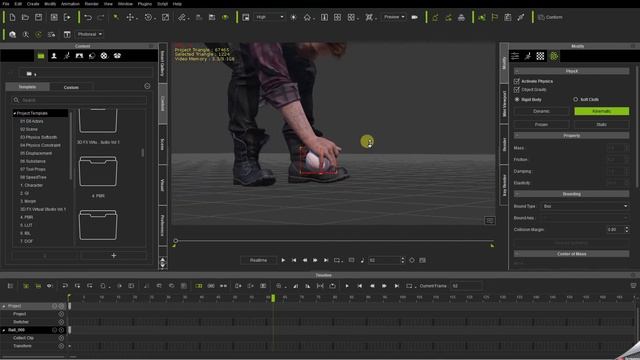The width and height of the screenshot is (640, 360).
Task: Open the 4. PBR folder thumbnail
Action: (x=98, y=171)
